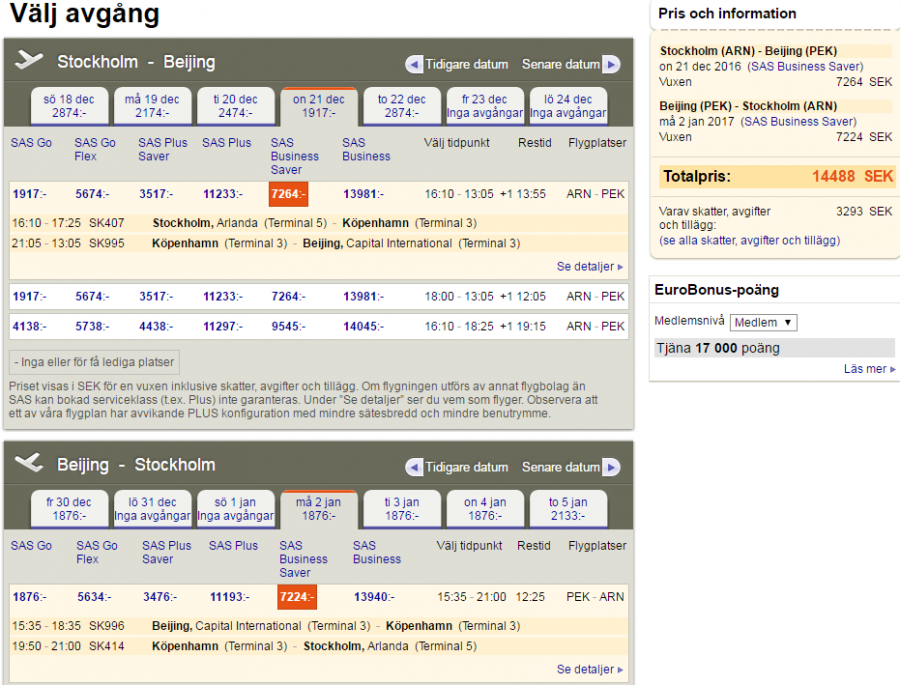Select the 7264 SAS Business Saver outbound fare
The height and width of the screenshot is (685, 900).
coord(288,193)
